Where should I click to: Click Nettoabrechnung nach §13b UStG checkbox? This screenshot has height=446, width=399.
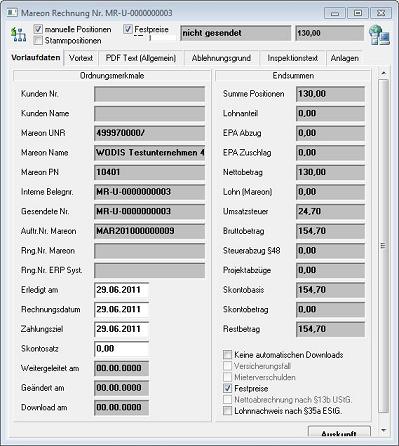pos(227,399)
